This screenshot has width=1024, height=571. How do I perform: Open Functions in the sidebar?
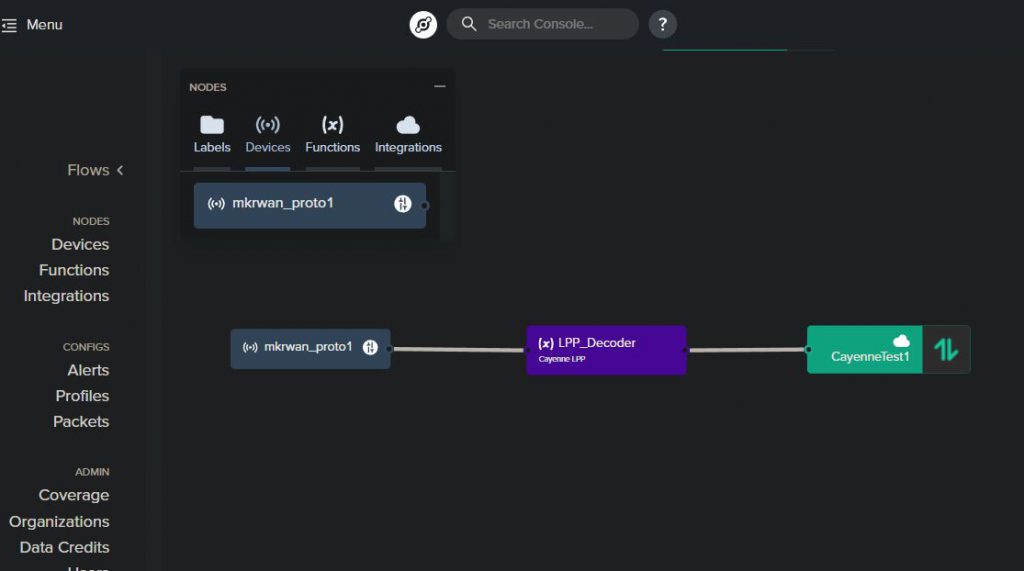(74, 270)
